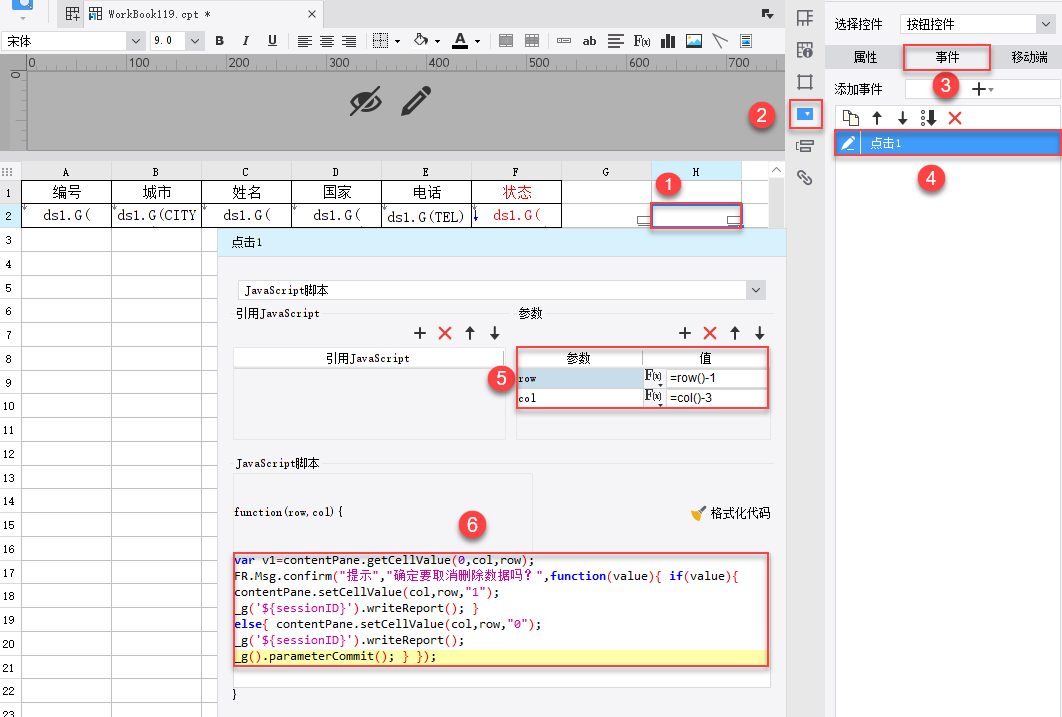The width and height of the screenshot is (1062, 717).
Task: Click the sort events icon
Action: [x=929, y=118]
